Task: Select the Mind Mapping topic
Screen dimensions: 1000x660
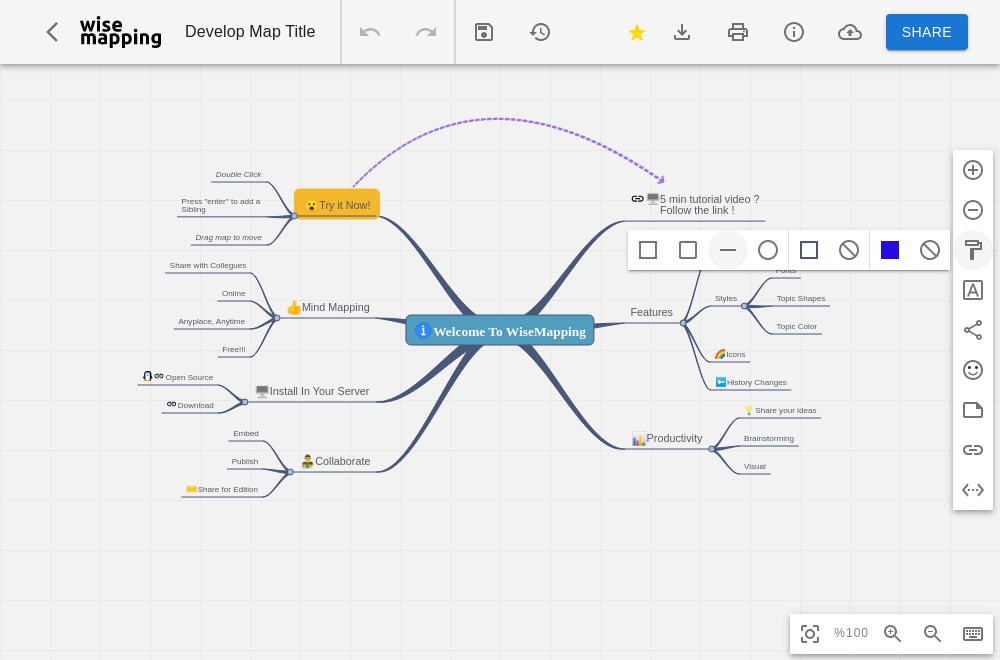Action: [x=328, y=307]
